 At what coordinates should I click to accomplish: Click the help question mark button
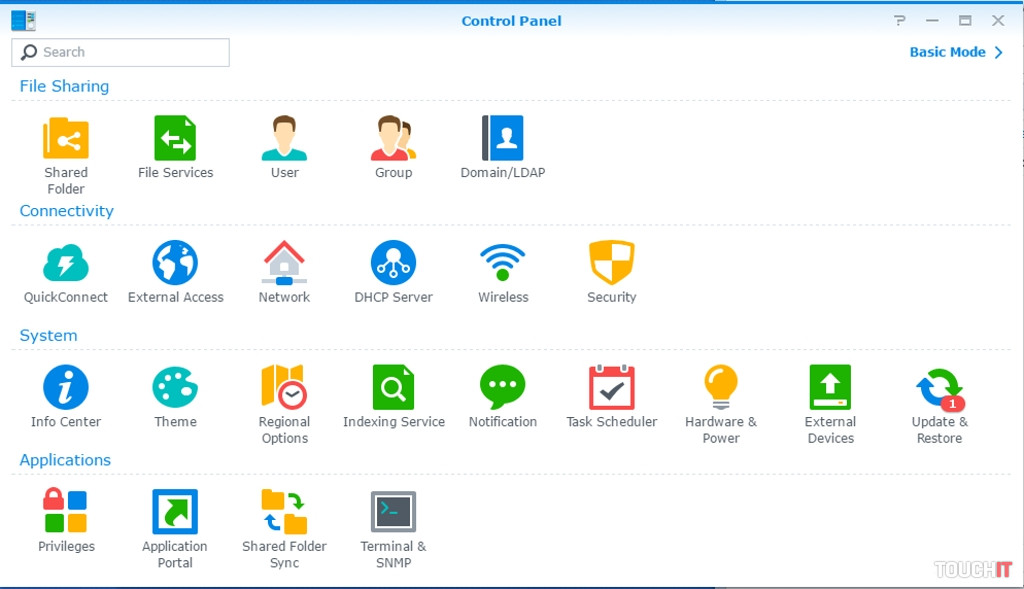(900, 20)
